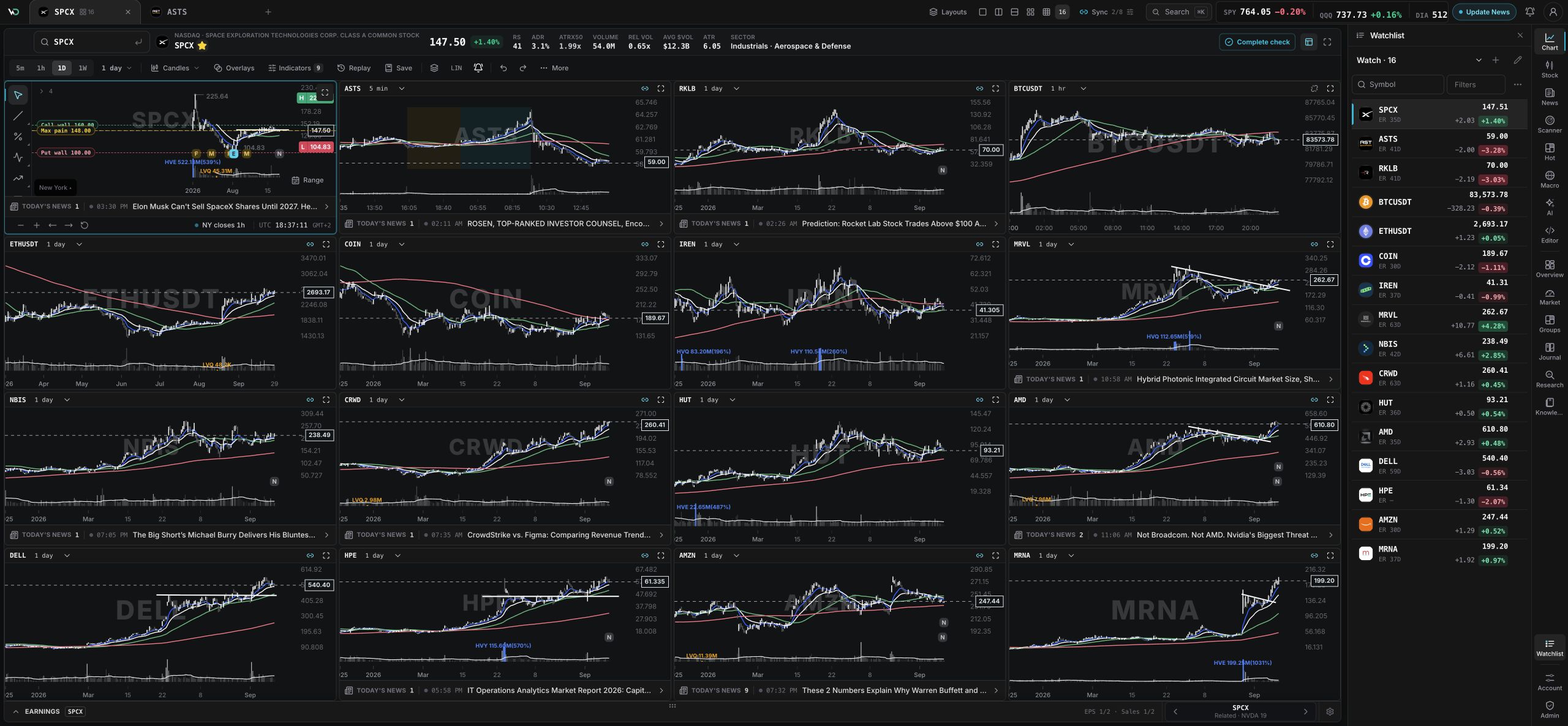This screenshot has width=1568, height=726.
Task: Select the 5m timeframe tab
Action: 20,68
